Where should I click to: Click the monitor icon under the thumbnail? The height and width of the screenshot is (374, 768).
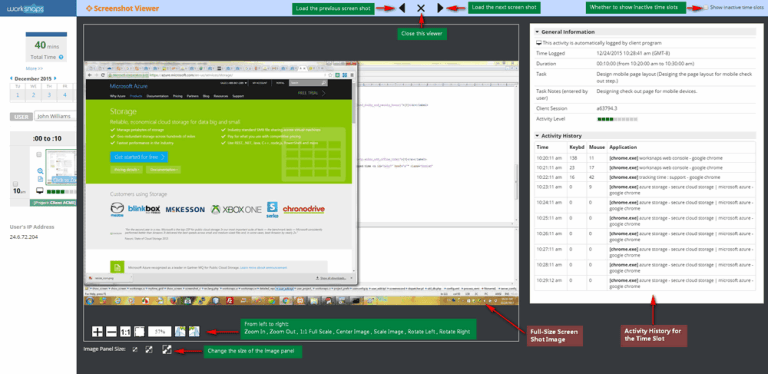pos(40,191)
